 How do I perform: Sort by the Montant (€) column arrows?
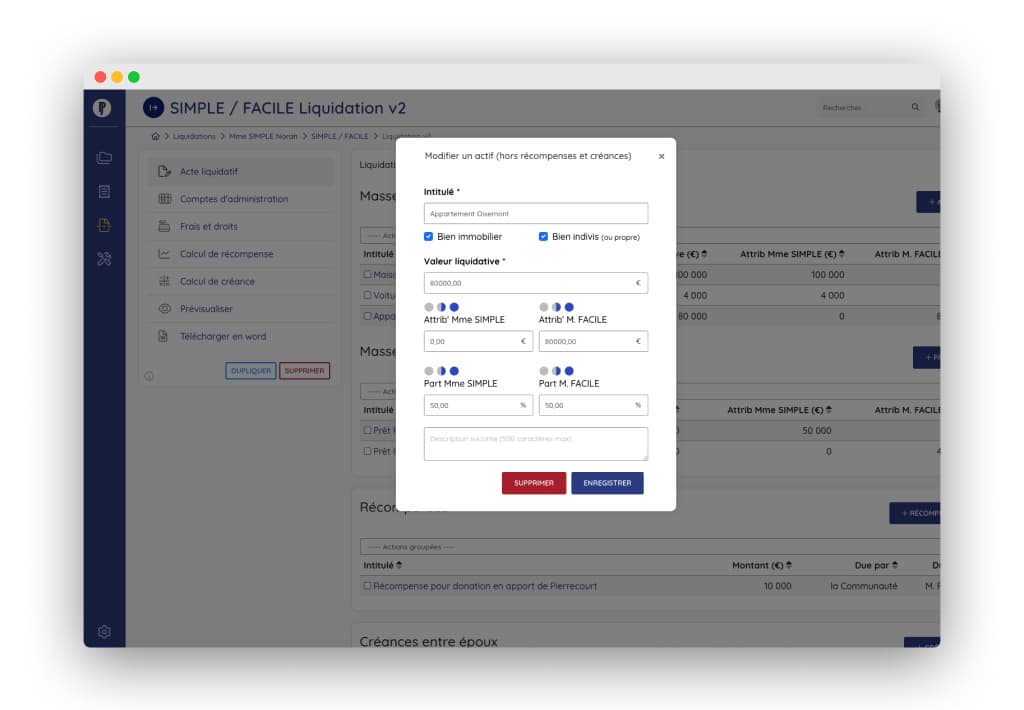pos(788,566)
